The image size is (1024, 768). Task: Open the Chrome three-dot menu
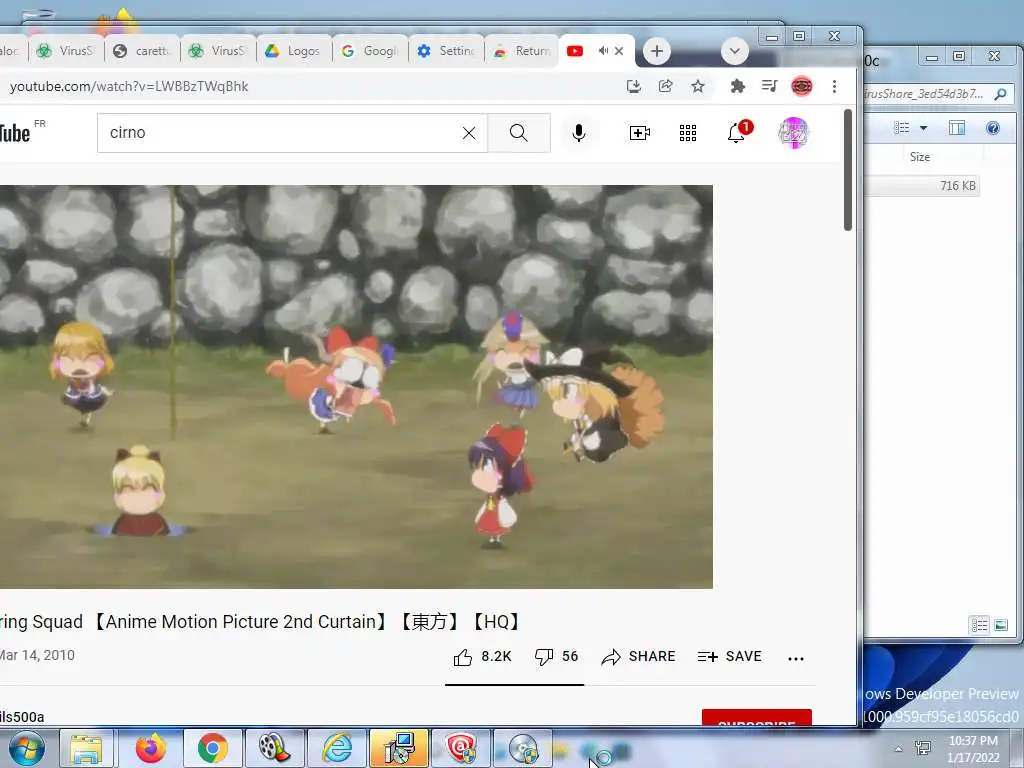pyautogui.click(x=834, y=86)
